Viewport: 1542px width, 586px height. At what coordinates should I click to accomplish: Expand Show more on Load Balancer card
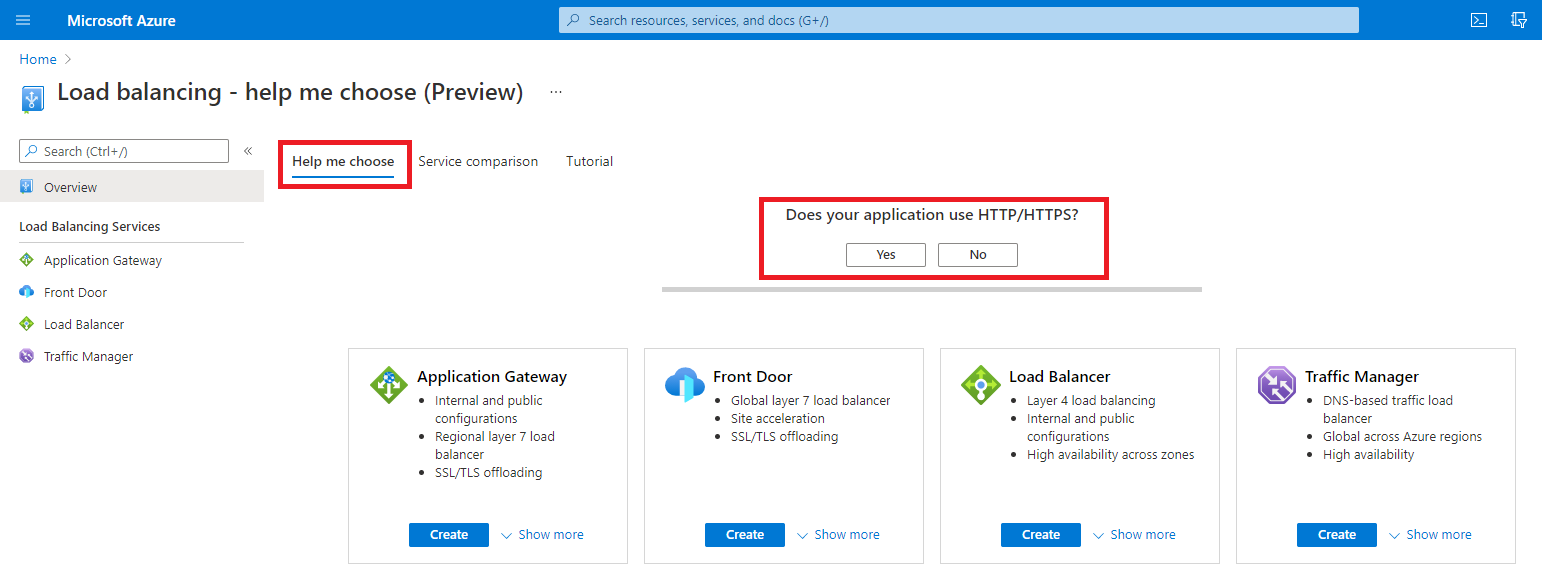(1133, 535)
